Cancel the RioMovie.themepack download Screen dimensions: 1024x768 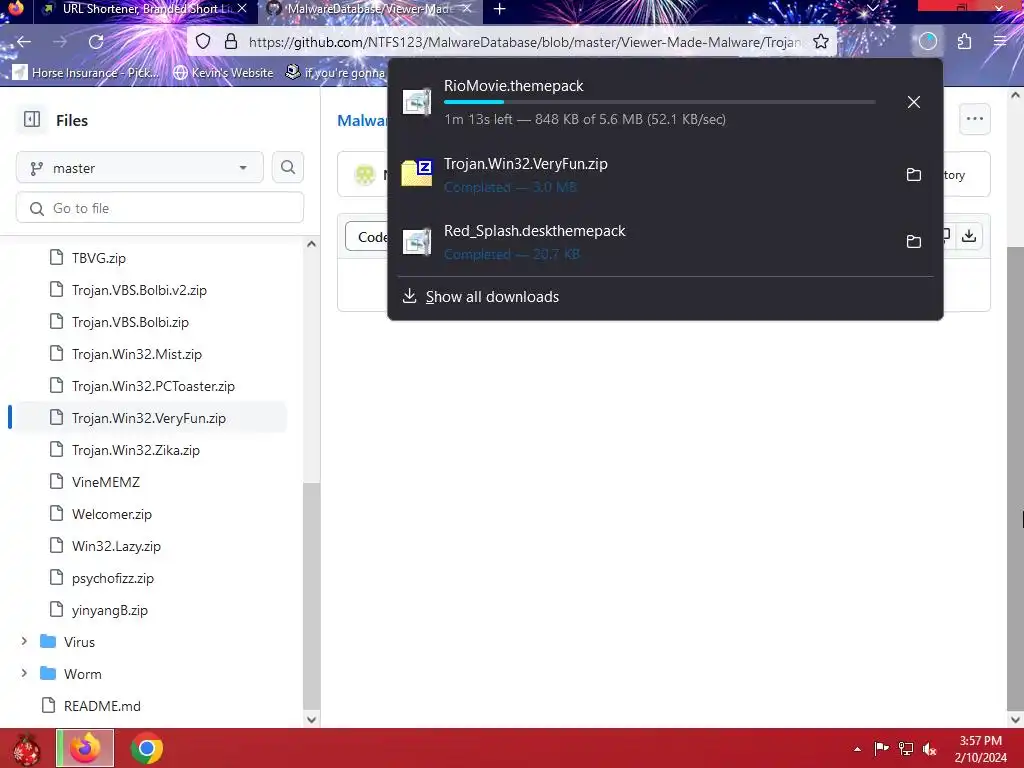pyautogui.click(x=914, y=102)
